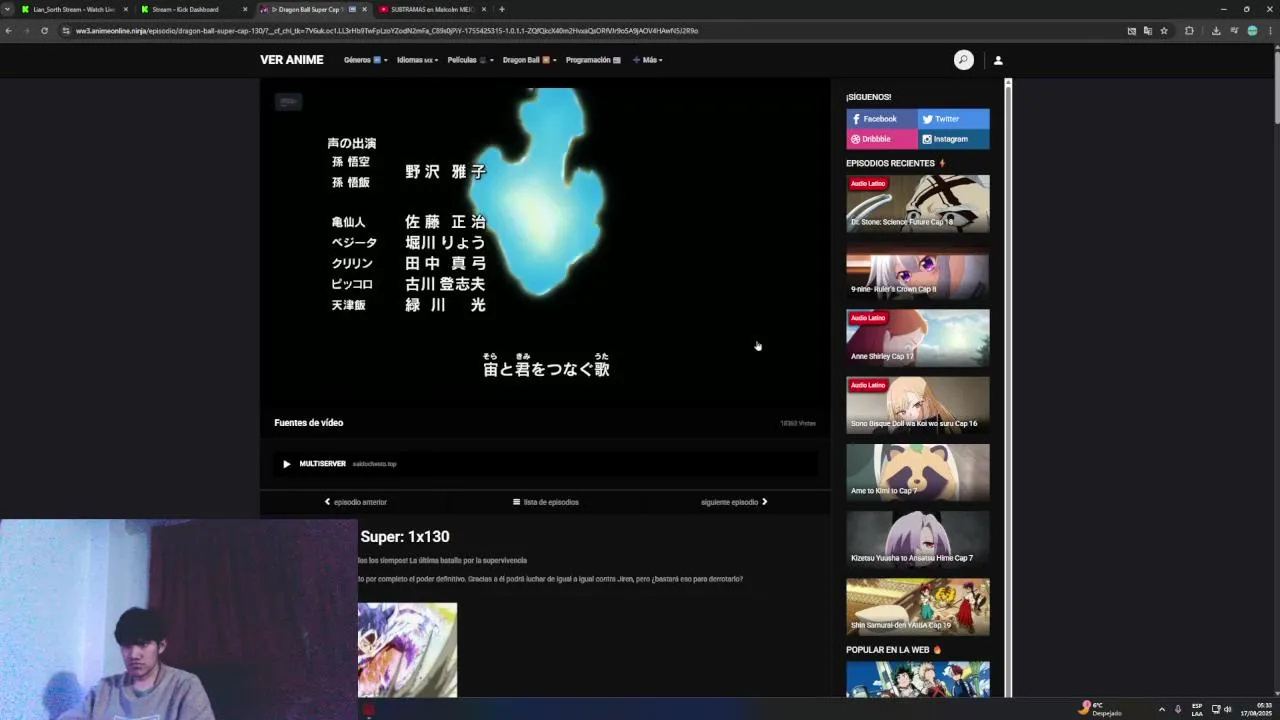Screen dimensions: 1280x720
Task: Switch the ESP LAA keyboard language
Action: (1197, 709)
